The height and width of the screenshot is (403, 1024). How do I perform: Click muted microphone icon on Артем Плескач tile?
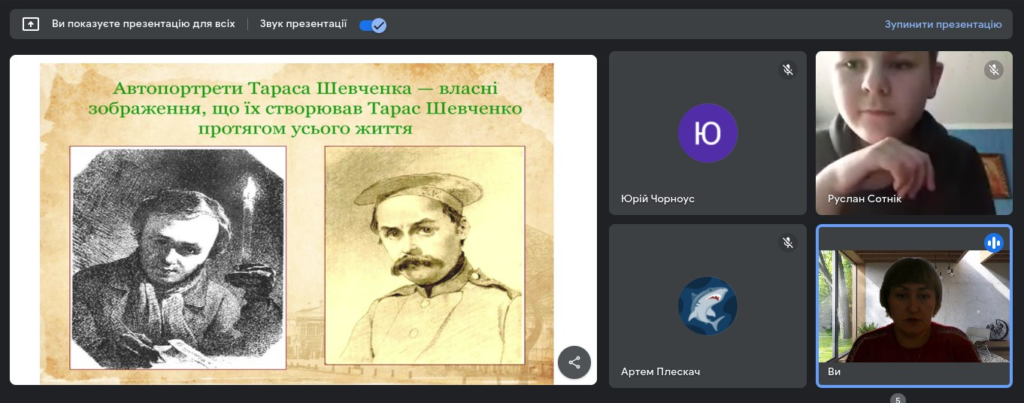pos(788,243)
